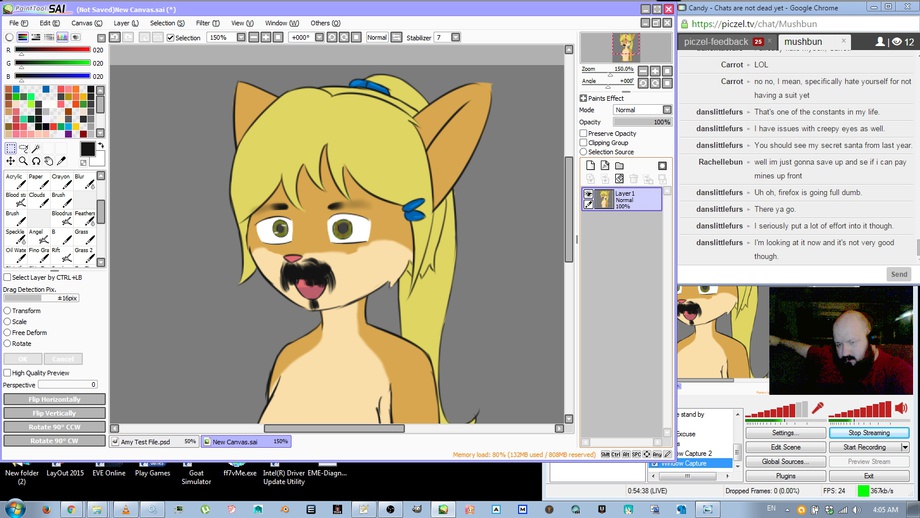Pick the Zoom magnifier tool

click(x=23, y=161)
